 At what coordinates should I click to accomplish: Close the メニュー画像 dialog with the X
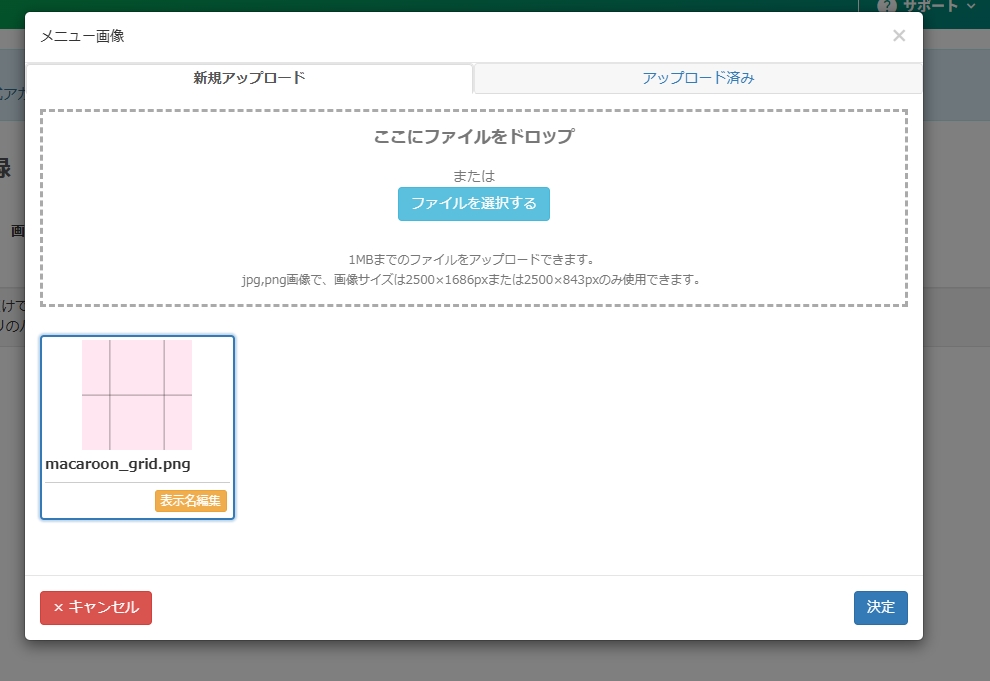(x=898, y=36)
